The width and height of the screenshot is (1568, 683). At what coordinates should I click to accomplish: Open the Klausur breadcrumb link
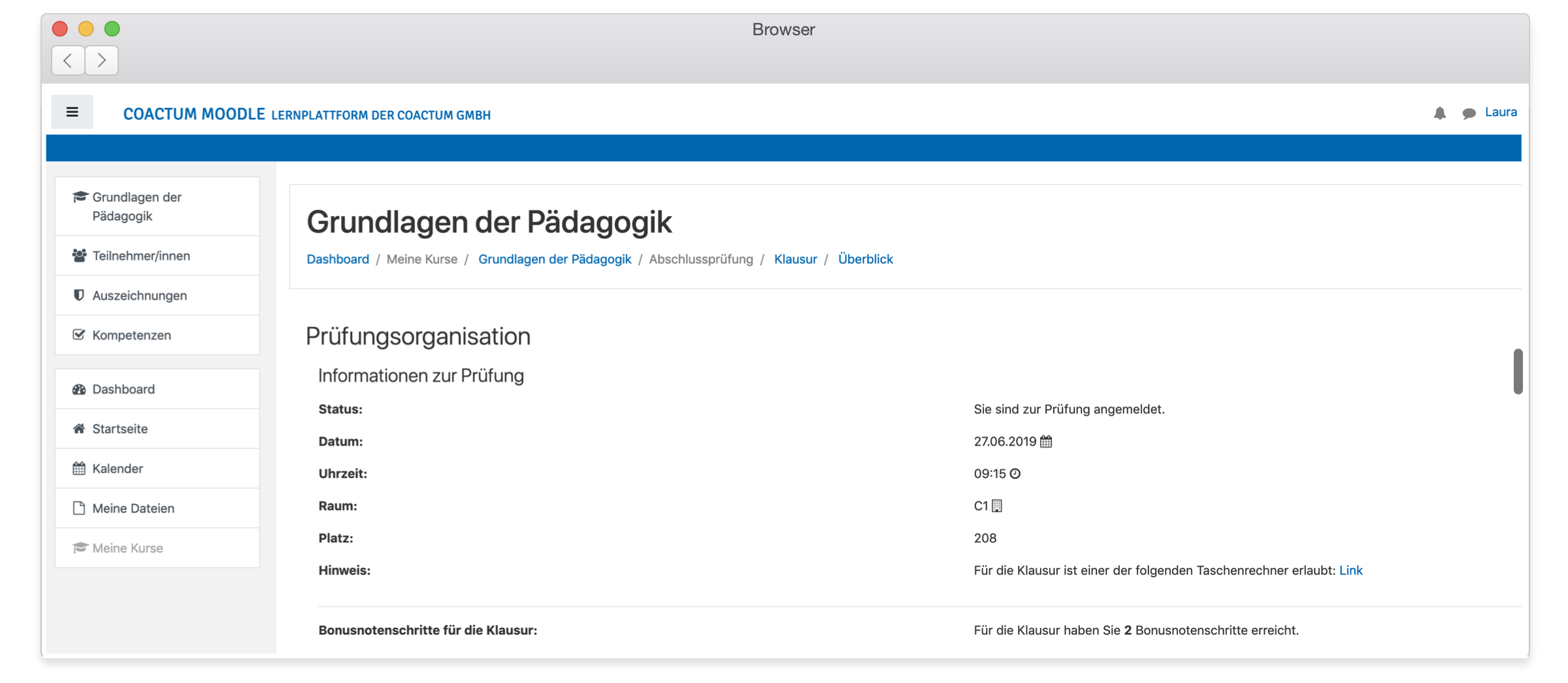(795, 259)
